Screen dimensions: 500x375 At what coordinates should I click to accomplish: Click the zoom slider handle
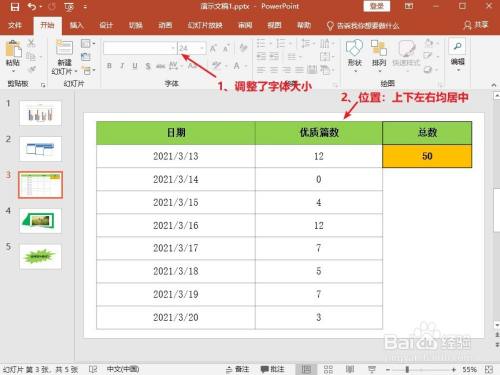pyautogui.click(x=407, y=369)
